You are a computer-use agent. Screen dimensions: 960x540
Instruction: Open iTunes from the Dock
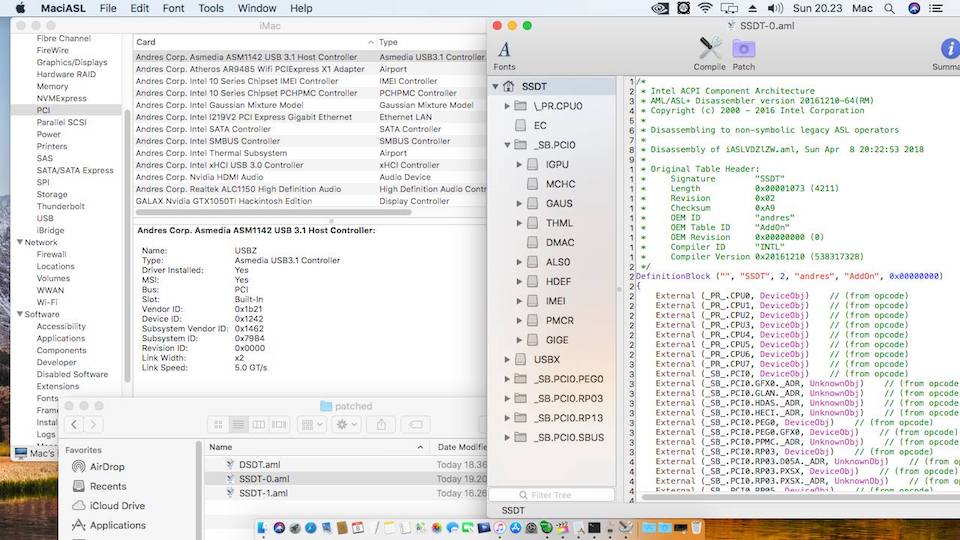[500, 528]
